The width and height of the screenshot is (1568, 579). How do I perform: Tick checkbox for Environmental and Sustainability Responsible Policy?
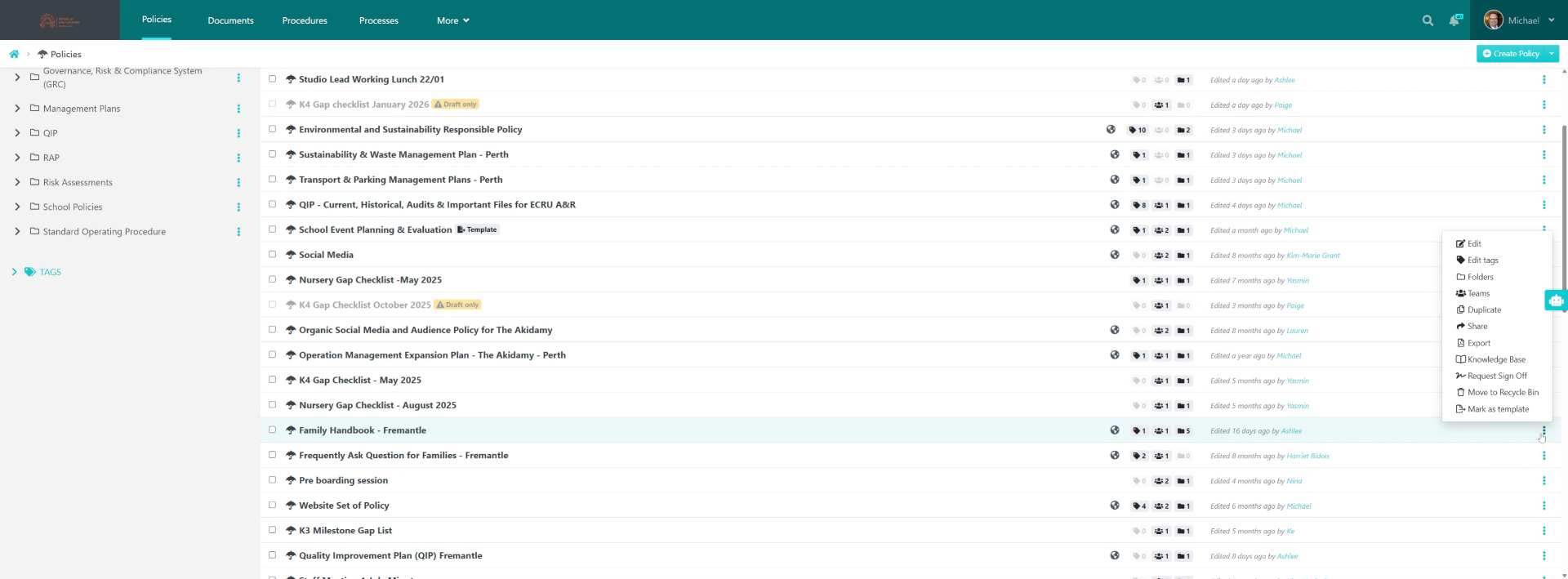point(273,129)
